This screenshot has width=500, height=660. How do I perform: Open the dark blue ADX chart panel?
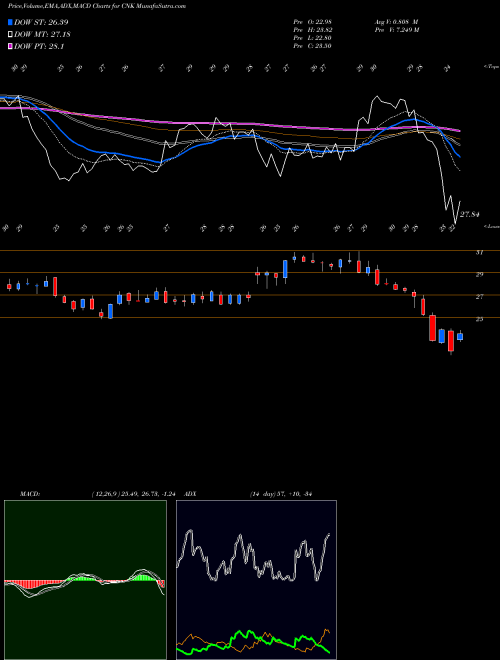tap(256, 580)
